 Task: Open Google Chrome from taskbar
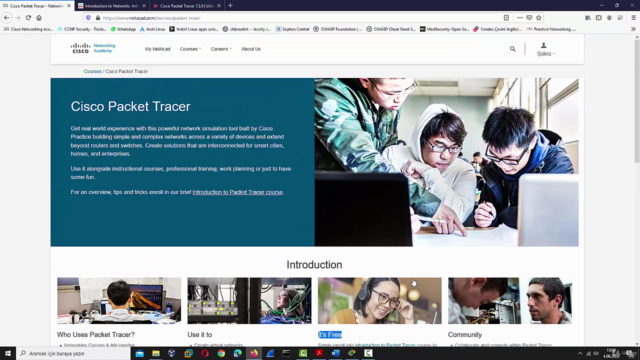point(221,353)
